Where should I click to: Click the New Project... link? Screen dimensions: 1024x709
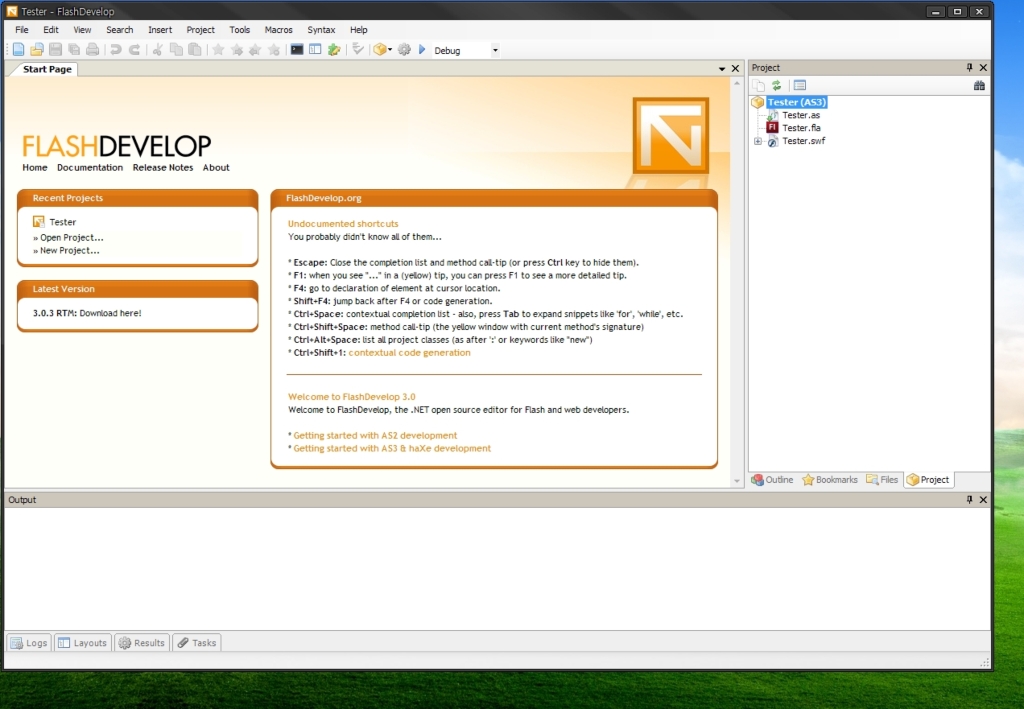70,251
